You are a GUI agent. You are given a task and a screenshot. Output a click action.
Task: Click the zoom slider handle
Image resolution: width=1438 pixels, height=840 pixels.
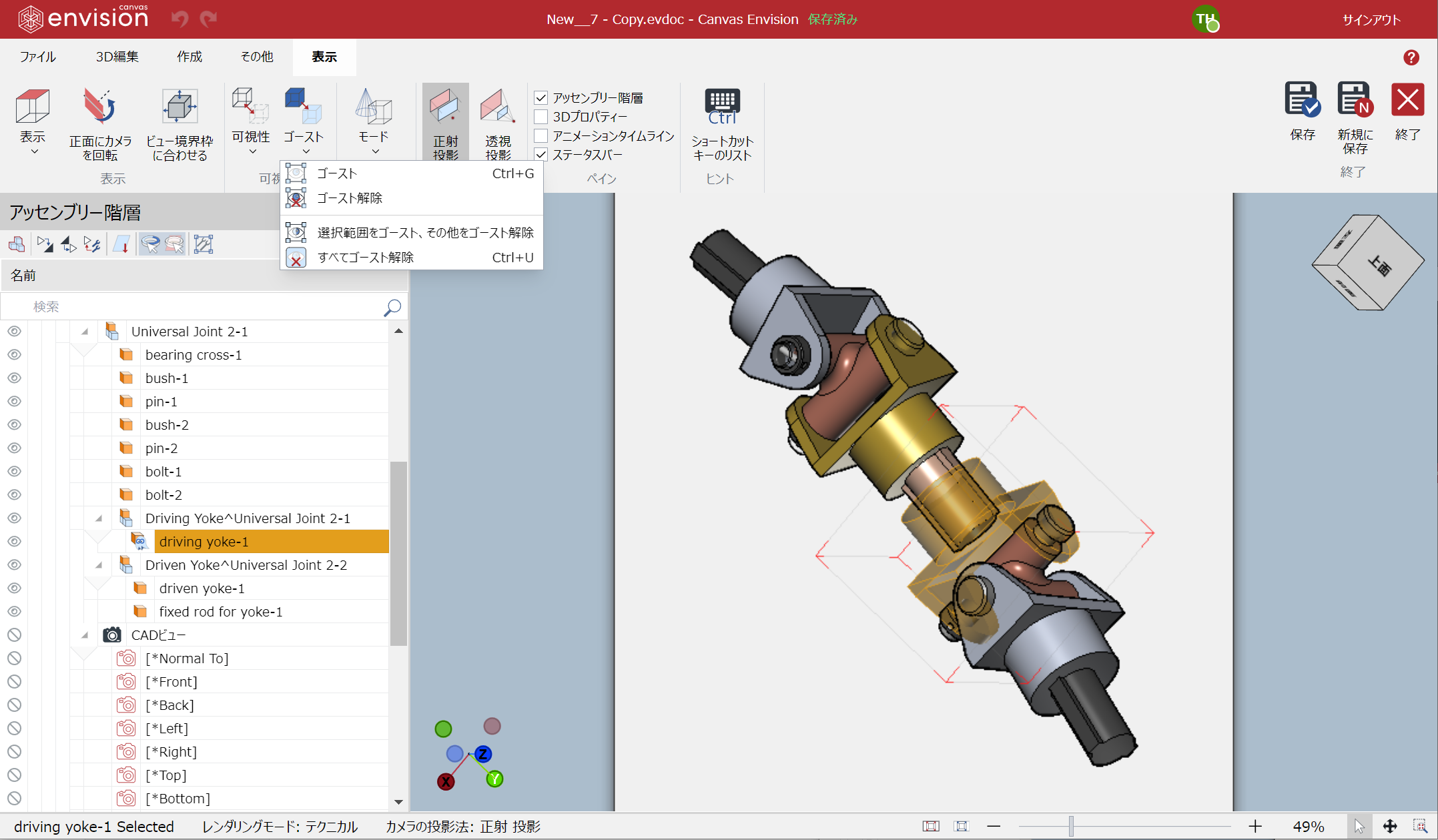click(x=1071, y=827)
